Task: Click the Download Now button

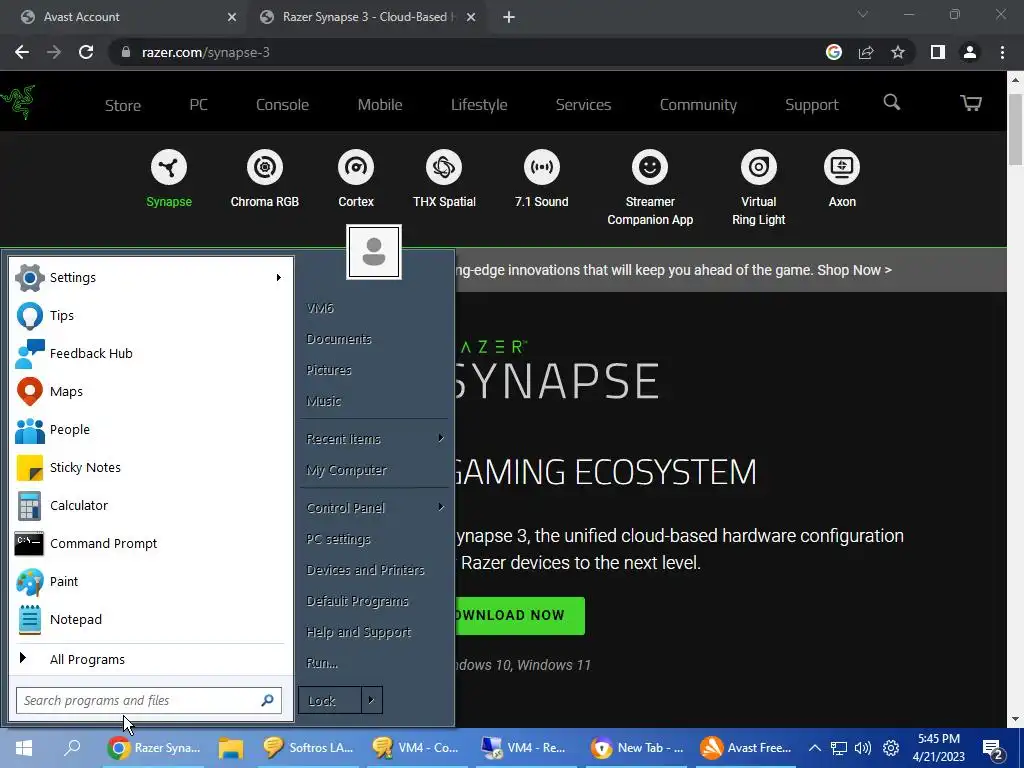Action: click(519, 615)
